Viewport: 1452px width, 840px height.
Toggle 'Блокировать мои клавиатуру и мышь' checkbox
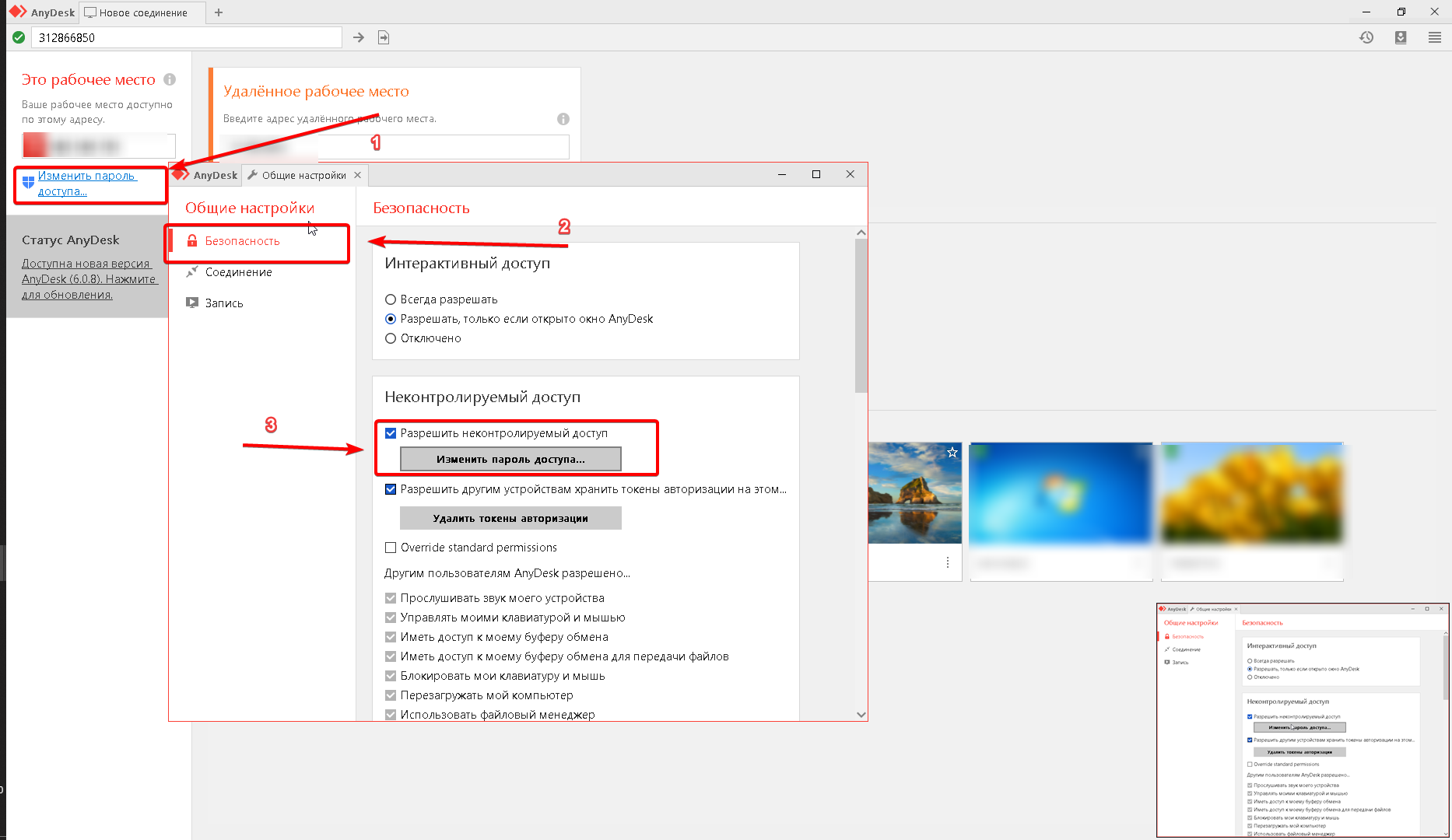pos(391,676)
